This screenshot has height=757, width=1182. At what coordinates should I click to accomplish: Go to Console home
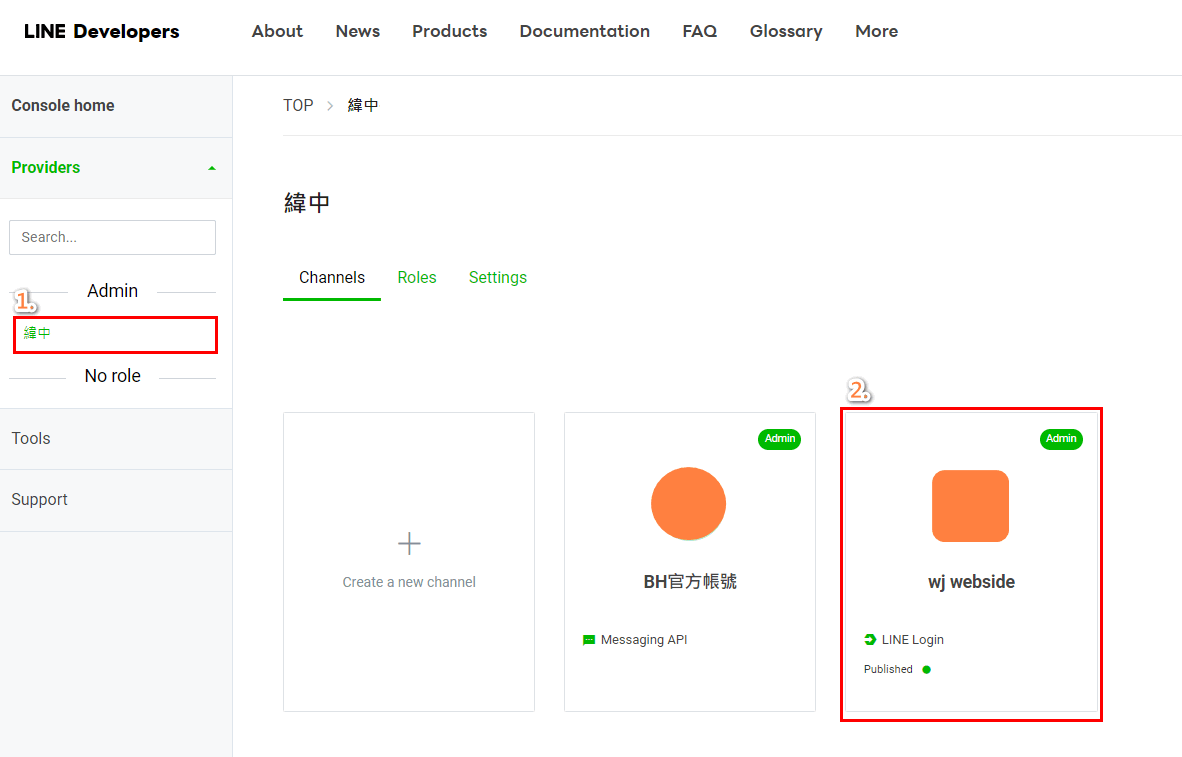click(63, 106)
